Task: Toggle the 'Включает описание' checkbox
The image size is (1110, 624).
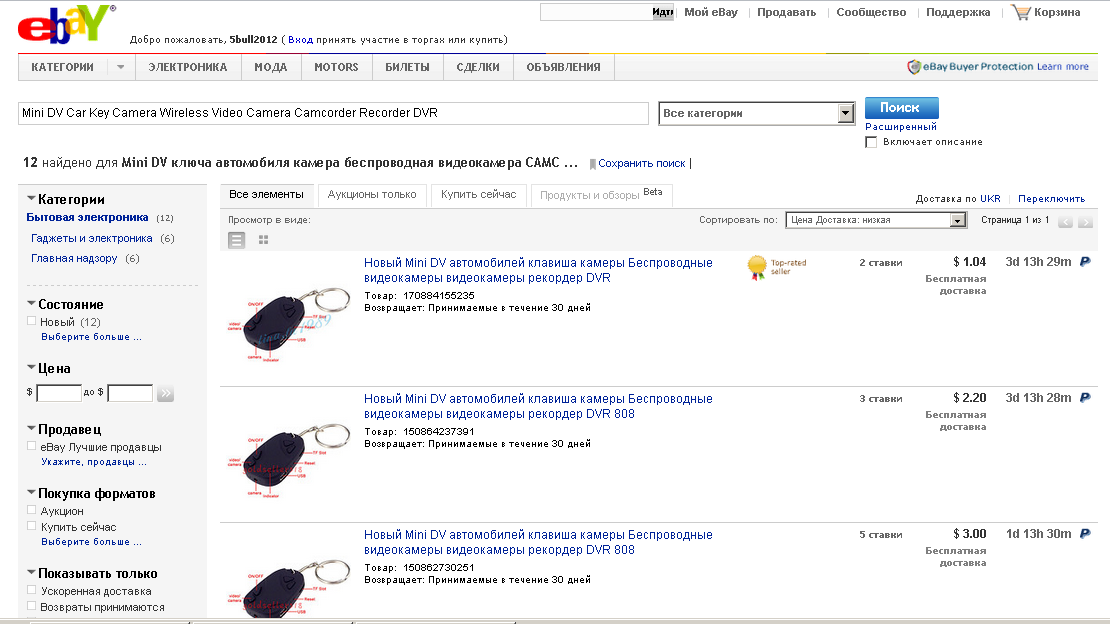Action: pos(871,142)
